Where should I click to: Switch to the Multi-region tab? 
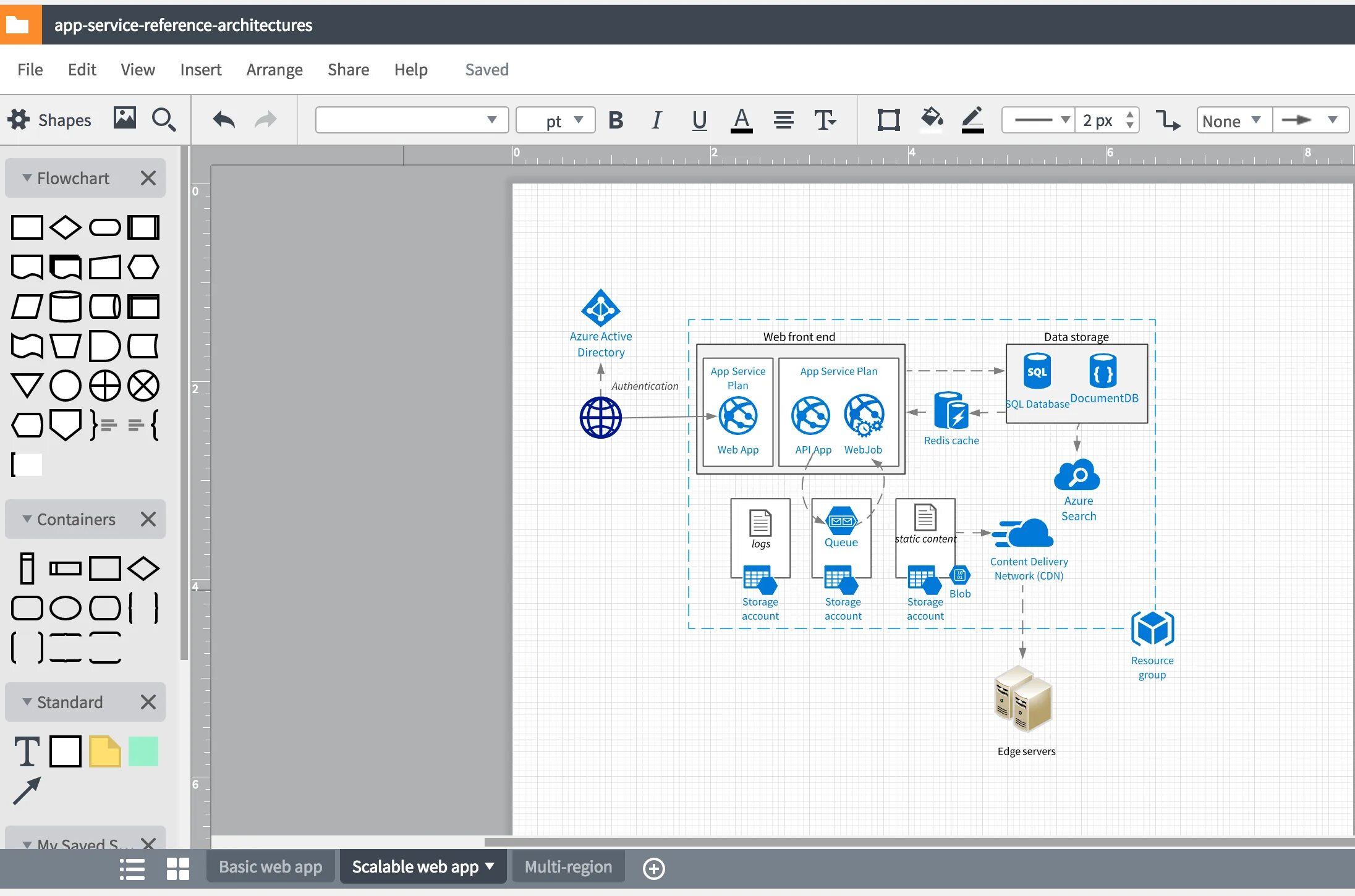[568, 867]
